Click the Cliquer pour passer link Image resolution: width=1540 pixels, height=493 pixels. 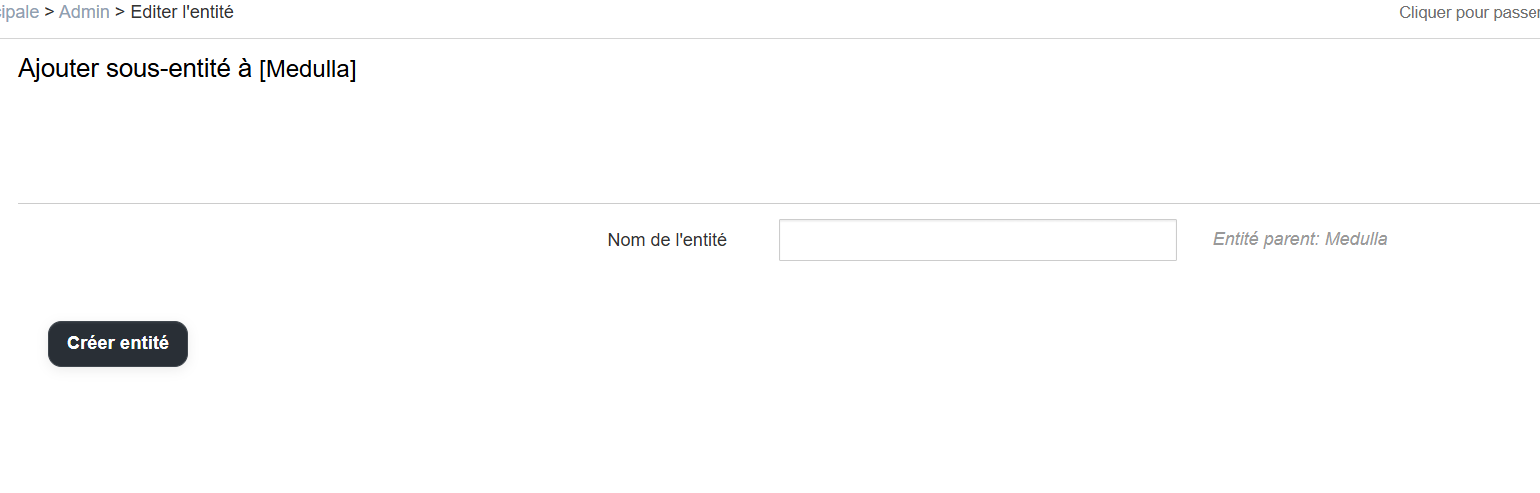1468,13
